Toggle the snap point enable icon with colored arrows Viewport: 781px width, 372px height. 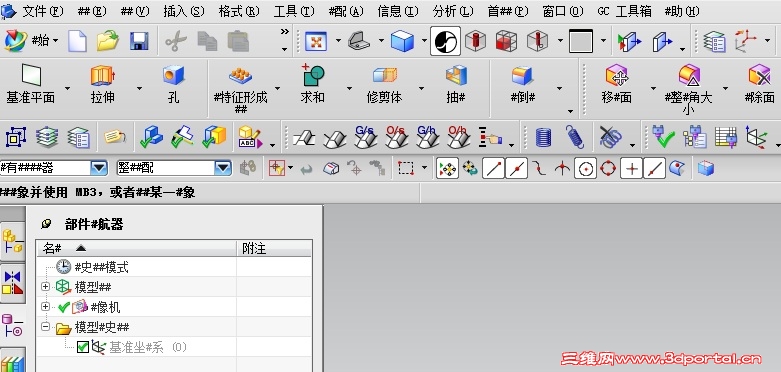pyautogui.click(x=447, y=168)
